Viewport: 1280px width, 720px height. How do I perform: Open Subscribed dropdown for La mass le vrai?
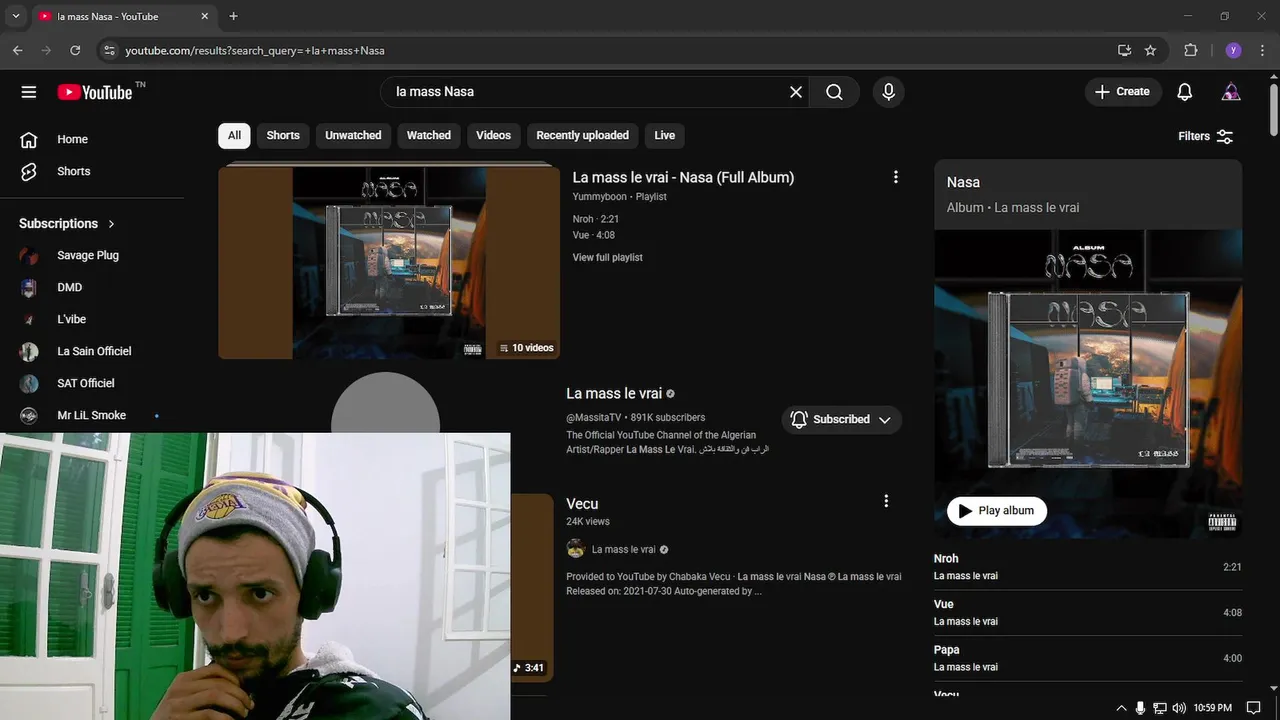[x=841, y=419]
